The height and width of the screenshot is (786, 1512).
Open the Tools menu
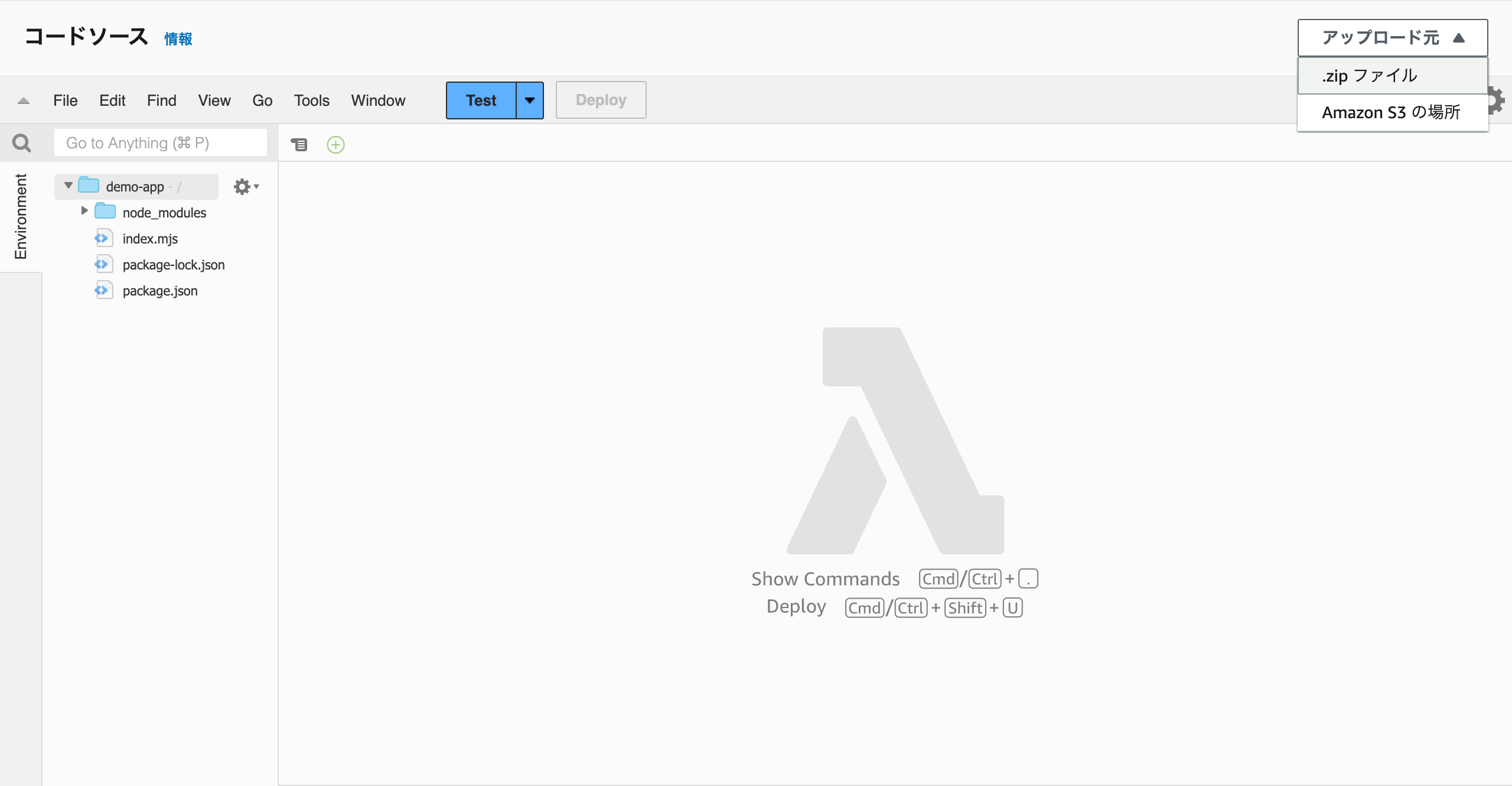pyautogui.click(x=311, y=100)
